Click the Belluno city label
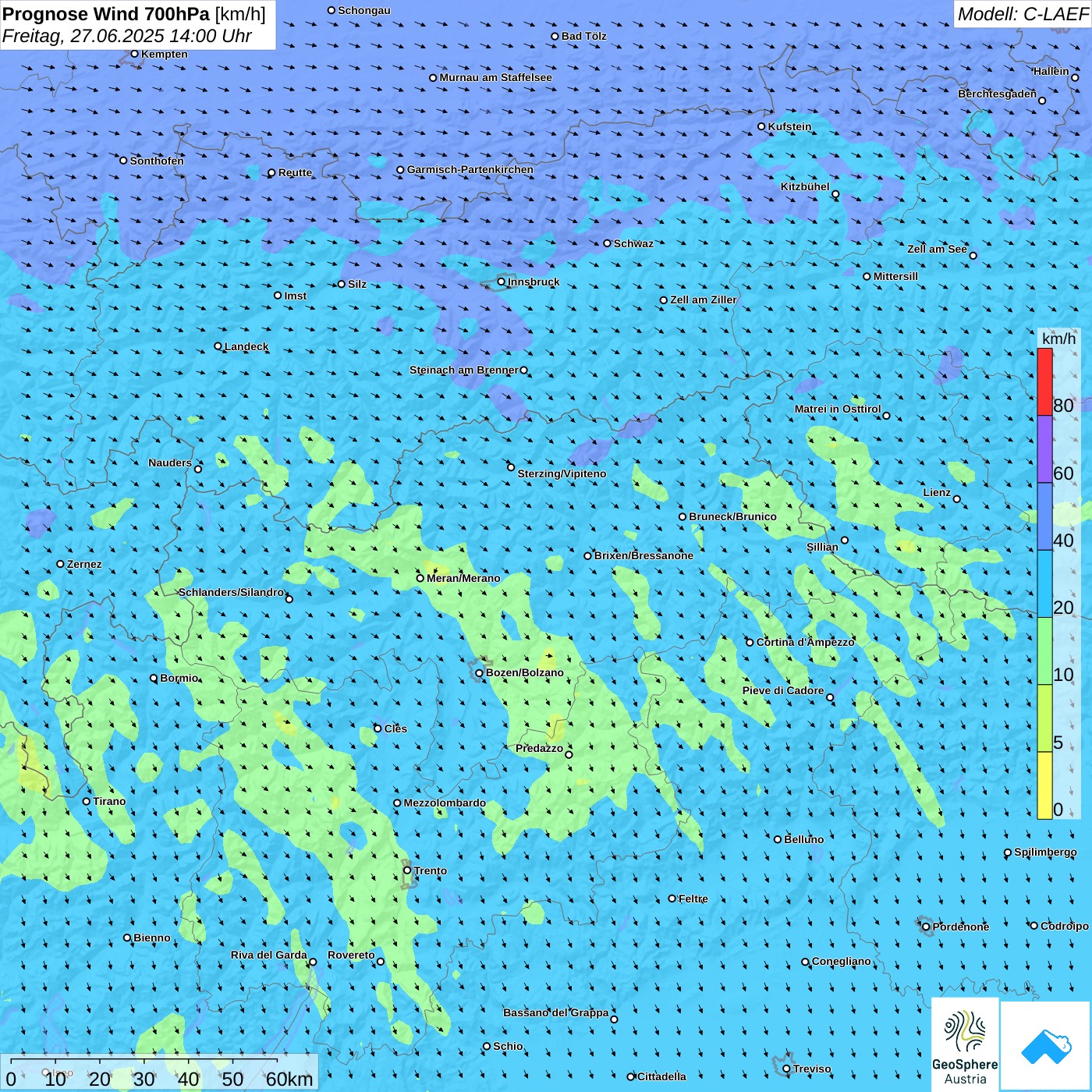Screen dimensions: 1092x1092 click(804, 839)
